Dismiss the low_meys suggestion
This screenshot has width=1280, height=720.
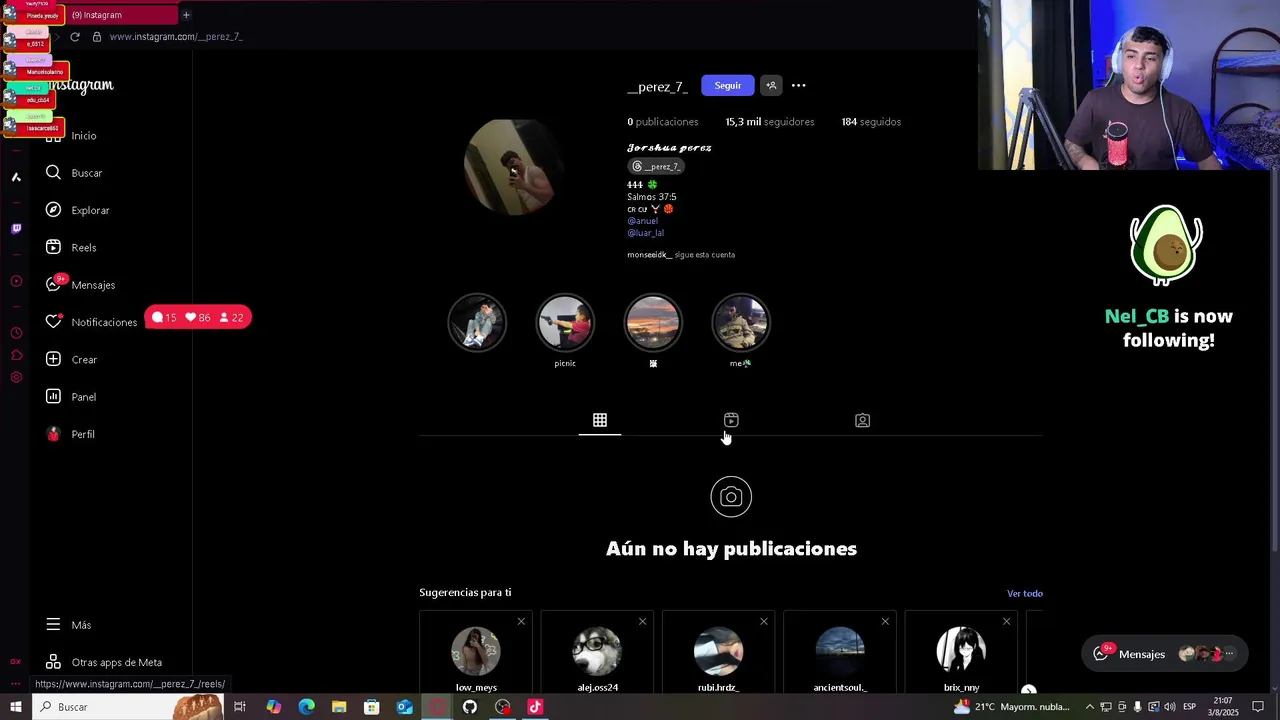pyautogui.click(x=521, y=622)
